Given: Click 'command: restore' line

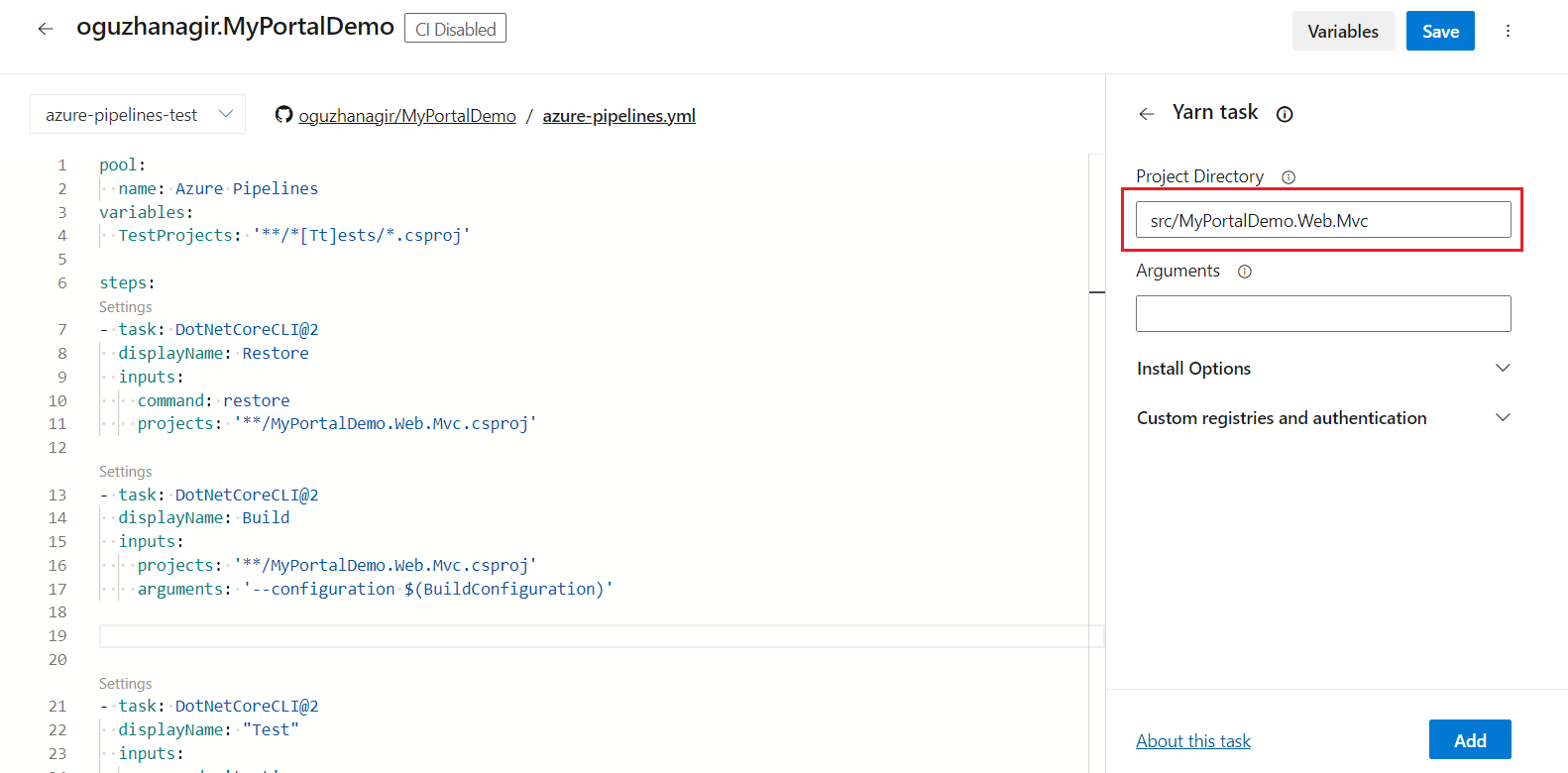Looking at the screenshot, I should click(214, 400).
